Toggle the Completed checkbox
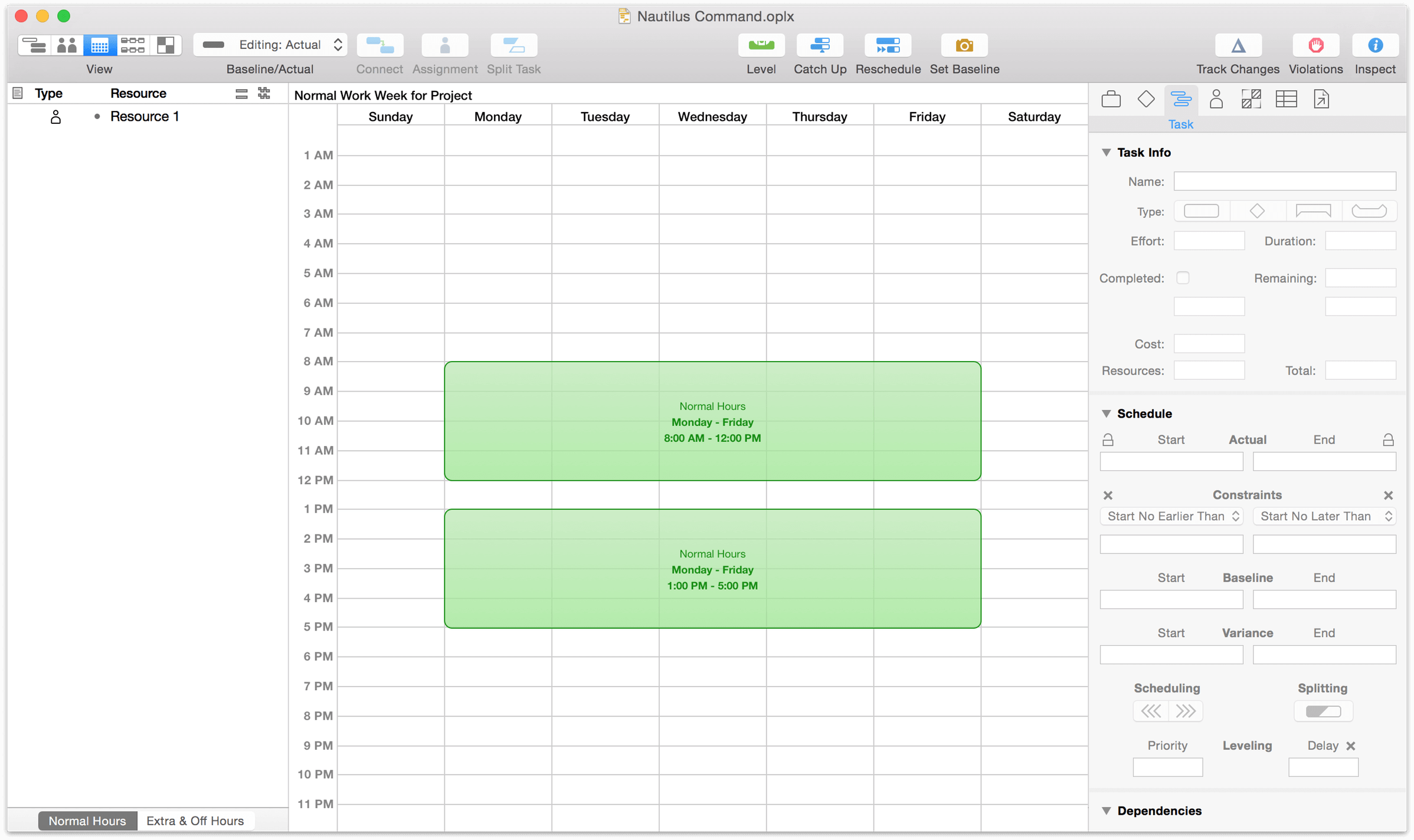 pos(1183,278)
